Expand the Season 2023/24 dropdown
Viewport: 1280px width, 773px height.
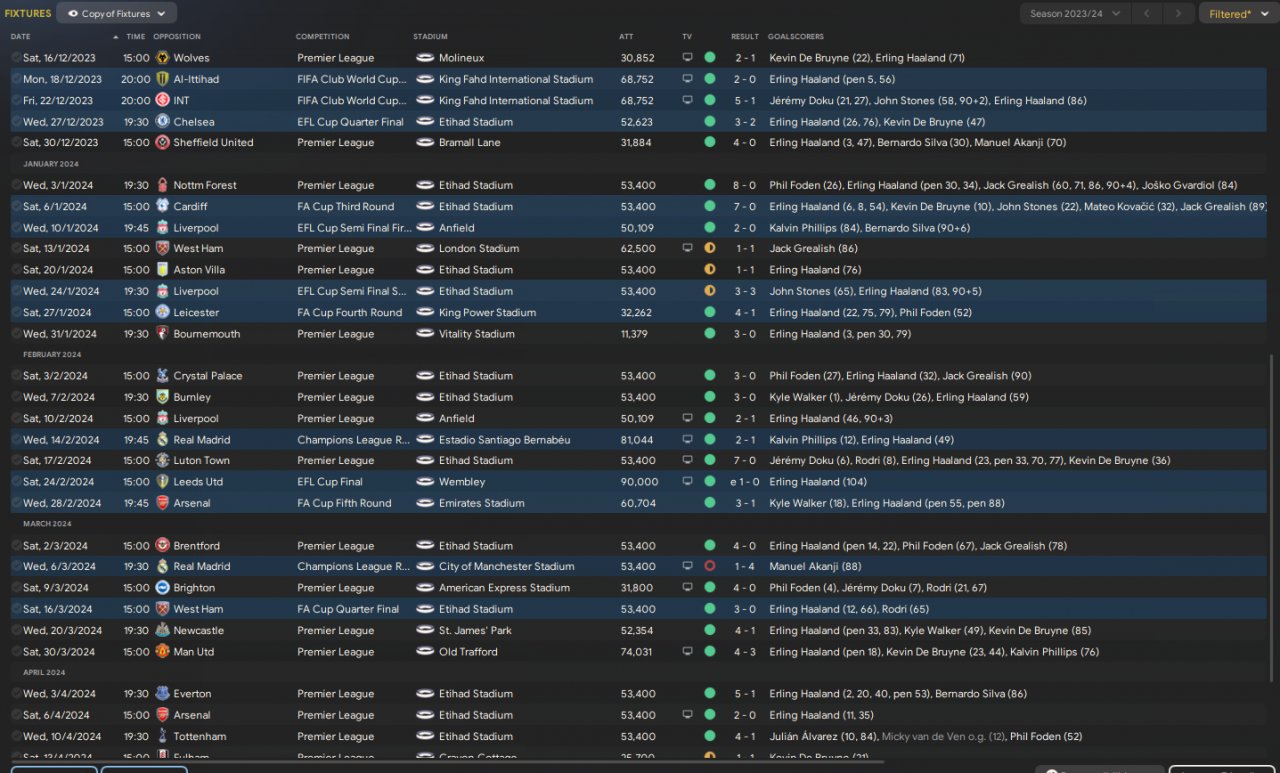pyautogui.click(x=1075, y=14)
